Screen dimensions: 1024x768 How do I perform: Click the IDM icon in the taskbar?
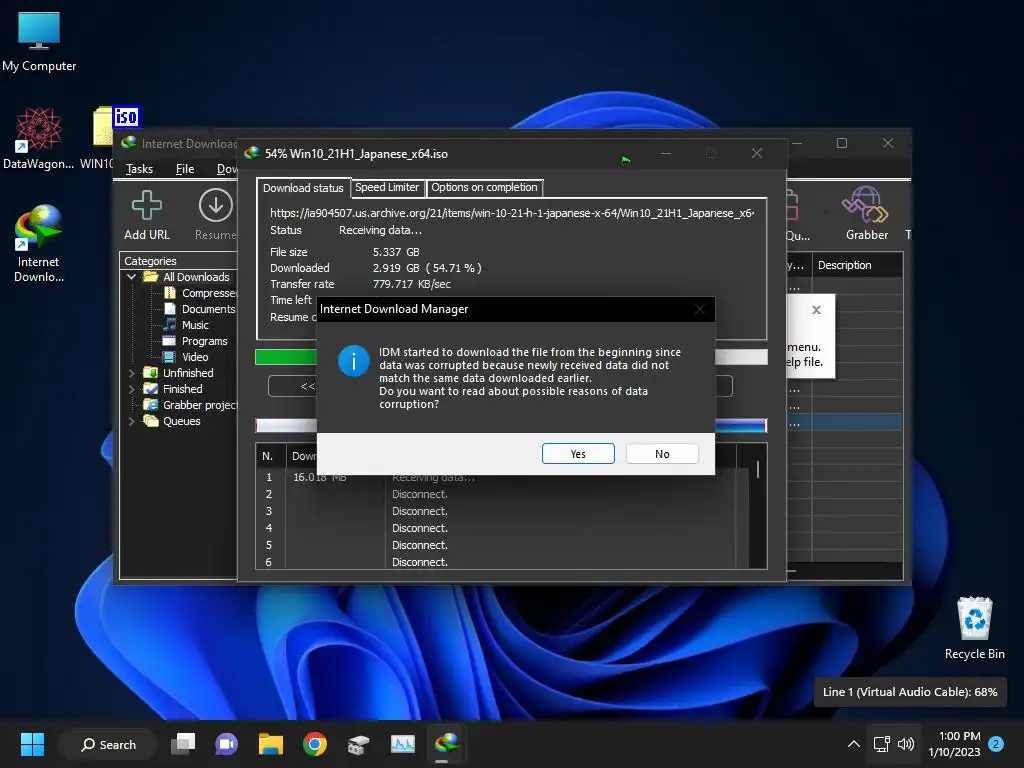pyautogui.click(x=446, y=744)
